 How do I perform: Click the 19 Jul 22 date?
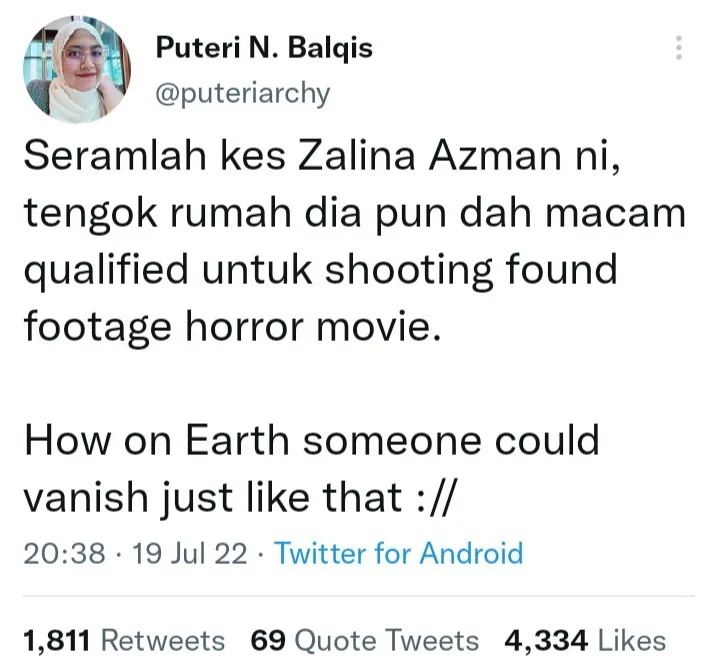[190, 553]
